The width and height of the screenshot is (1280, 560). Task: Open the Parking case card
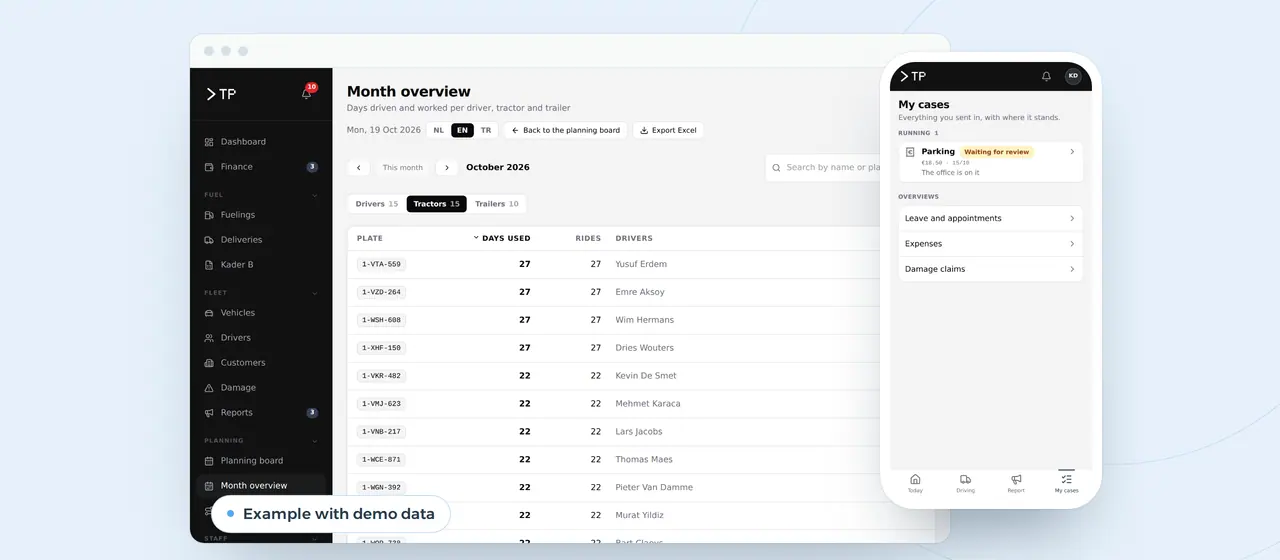click(990, 162)
